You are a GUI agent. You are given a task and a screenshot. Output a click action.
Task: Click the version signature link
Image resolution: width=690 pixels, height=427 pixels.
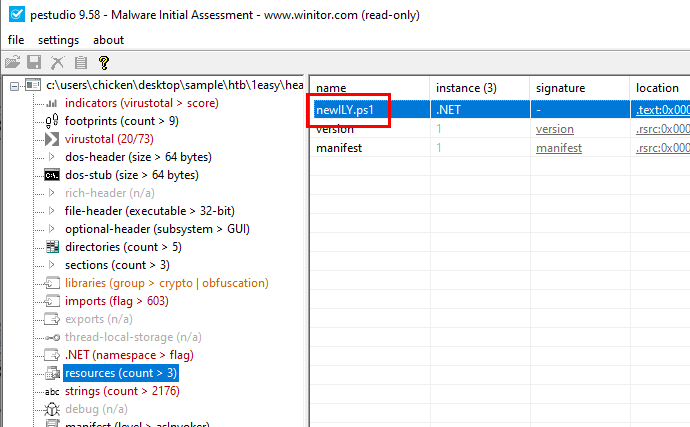coord(554,129)
